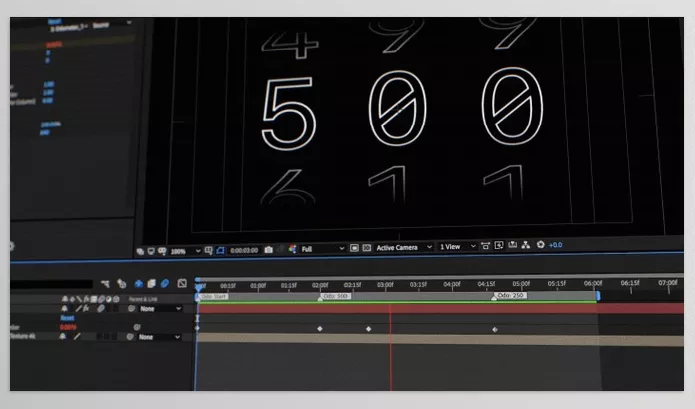Image resolution: width=695 pixels, height=409 pixels.
Task: Toggle shy switch on Texture 4k layer
Action: point(62,336)
